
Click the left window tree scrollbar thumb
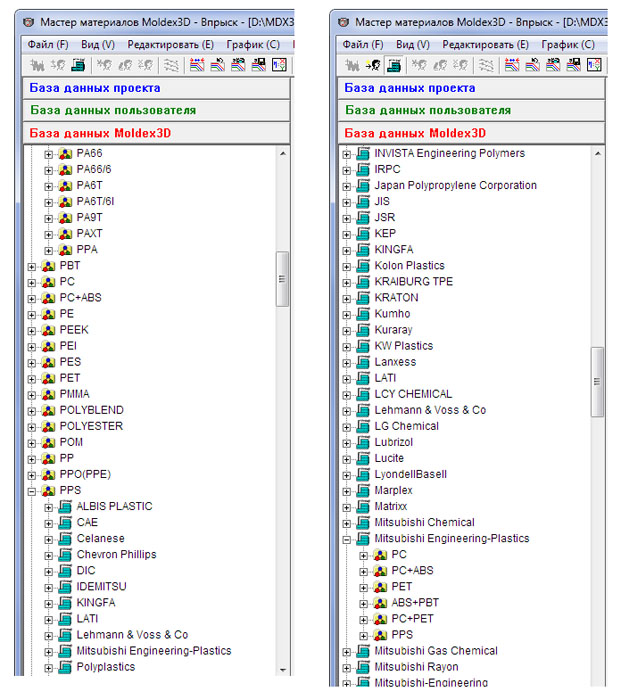(x=282, y=279)
